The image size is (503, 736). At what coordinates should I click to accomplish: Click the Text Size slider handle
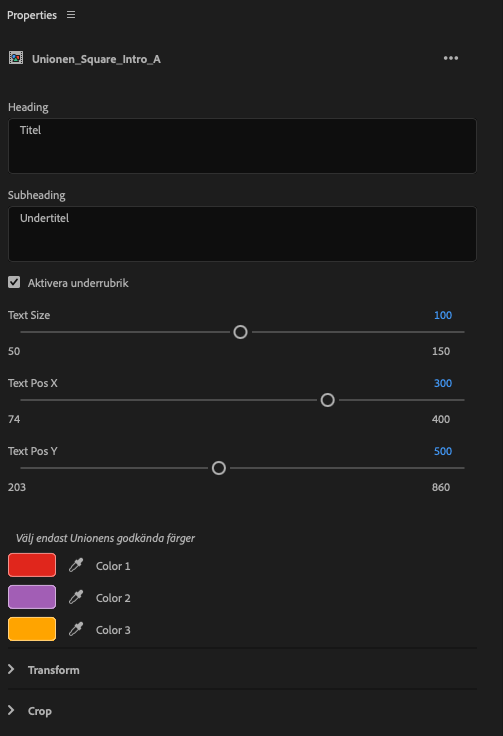pos(240,332)
